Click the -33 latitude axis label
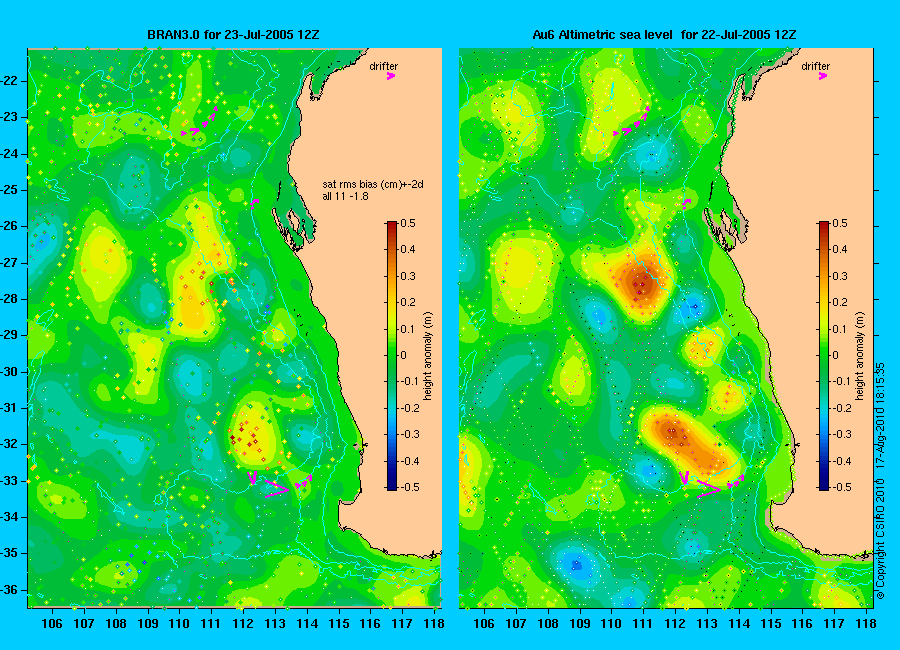900x650 pixels. click(11, 481)
